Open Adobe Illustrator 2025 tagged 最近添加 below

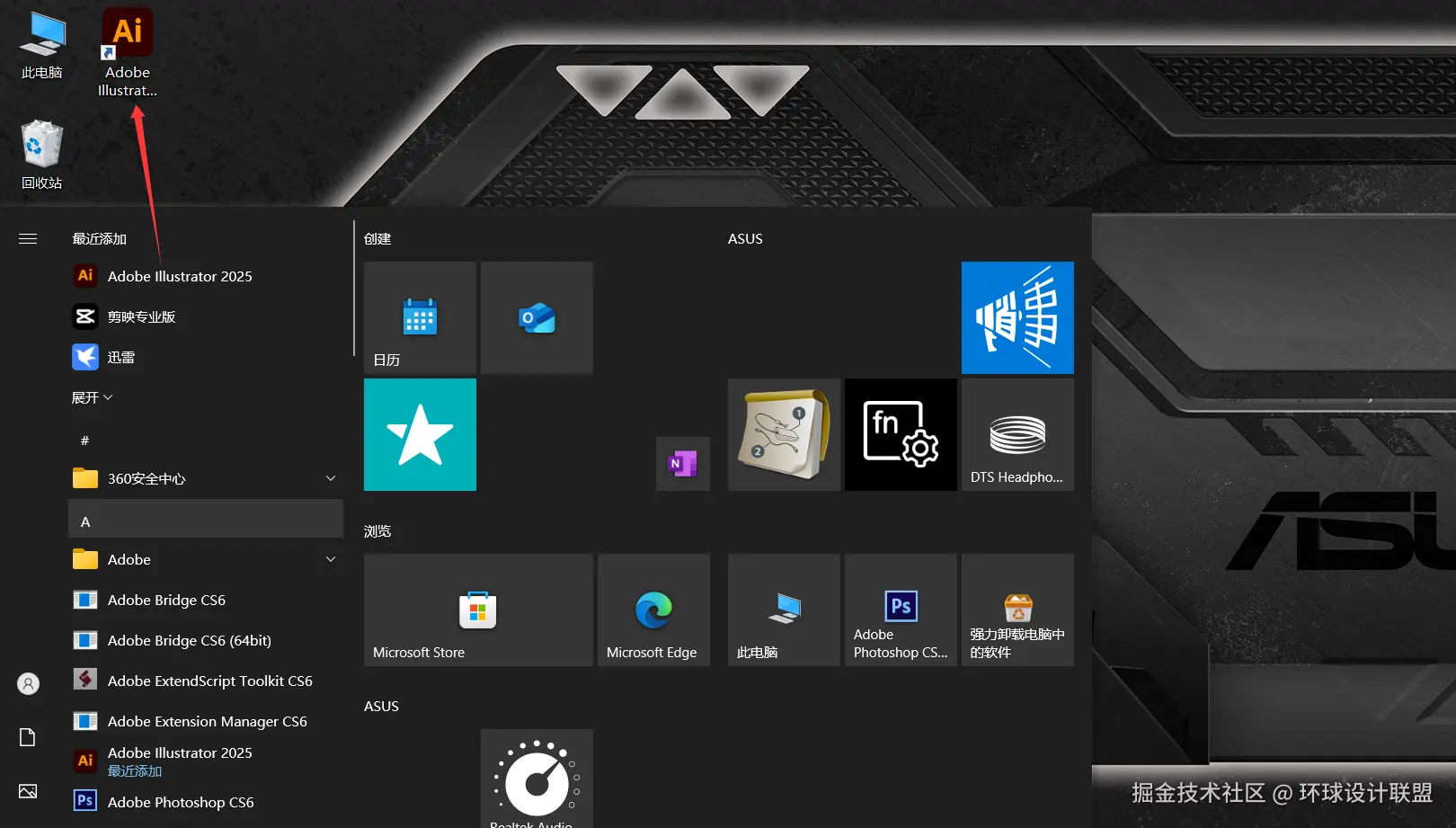click(206, 761)
